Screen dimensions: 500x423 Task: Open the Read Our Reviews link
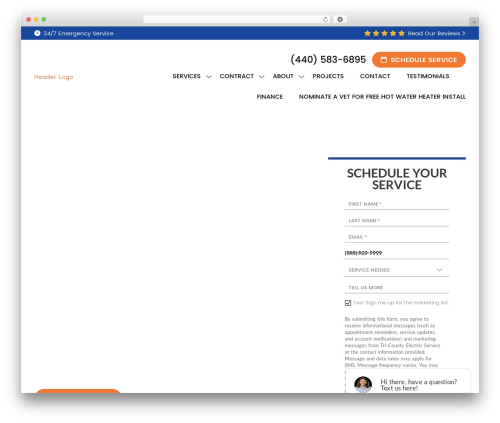coord(436,33)
